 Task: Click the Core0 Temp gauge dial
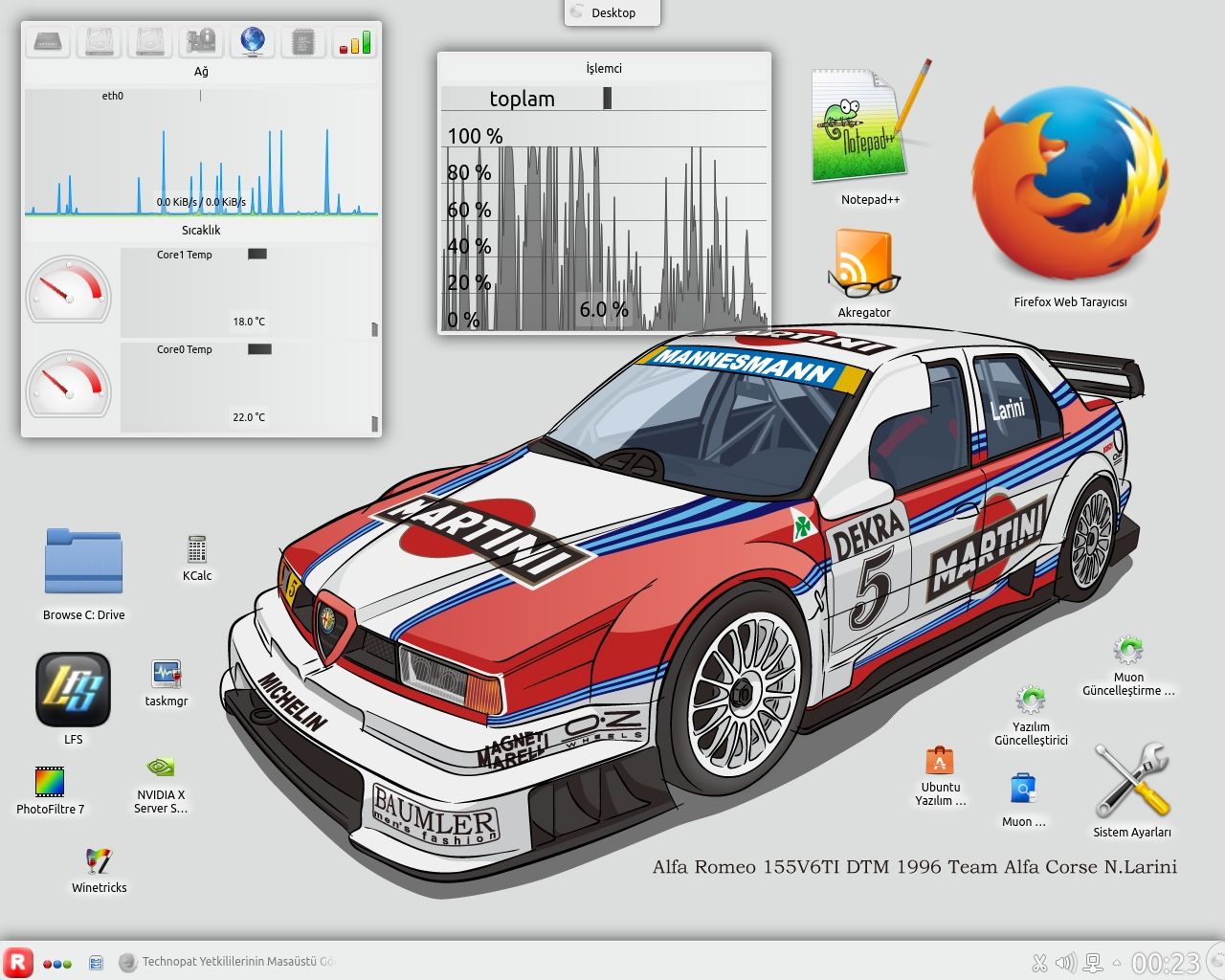(x=68, y=385)
